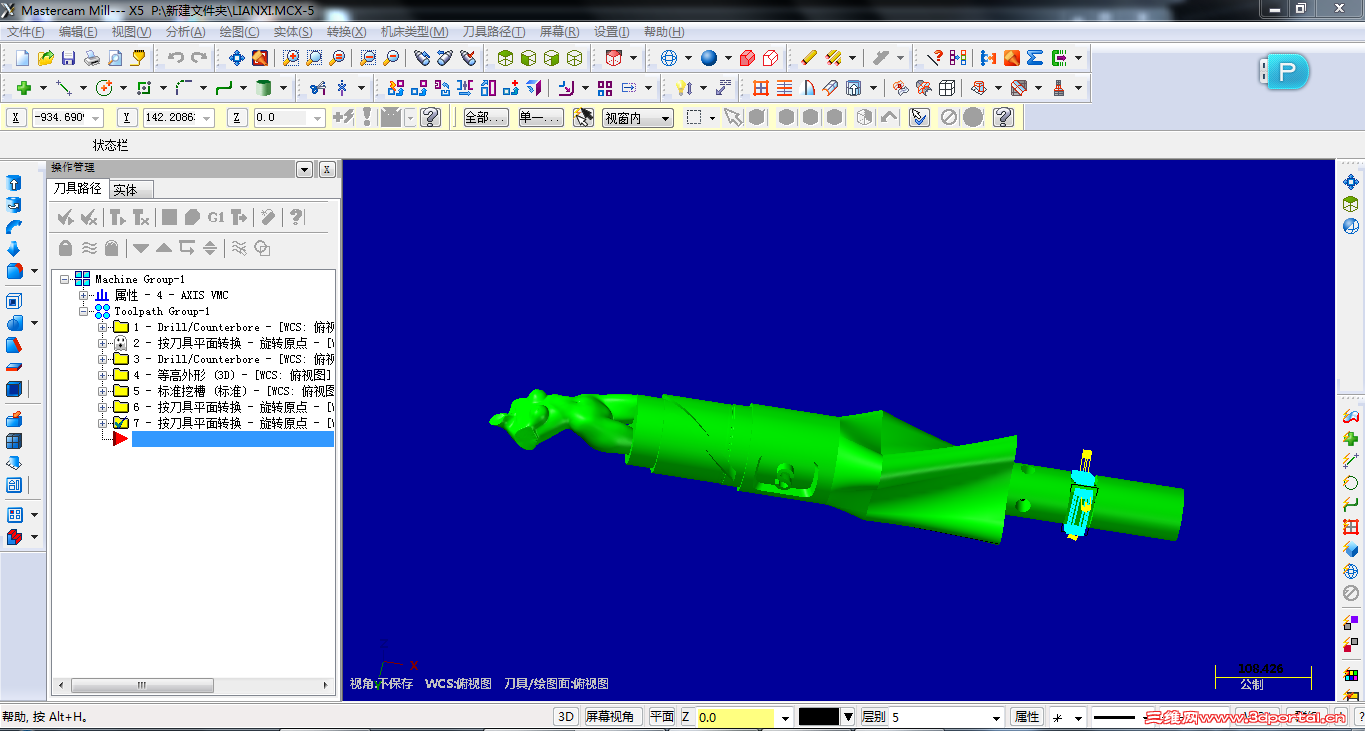Expand operation 4 等高外形 (3D)
The width and height of the screenshot is (1365, 731).
[103, 375]
